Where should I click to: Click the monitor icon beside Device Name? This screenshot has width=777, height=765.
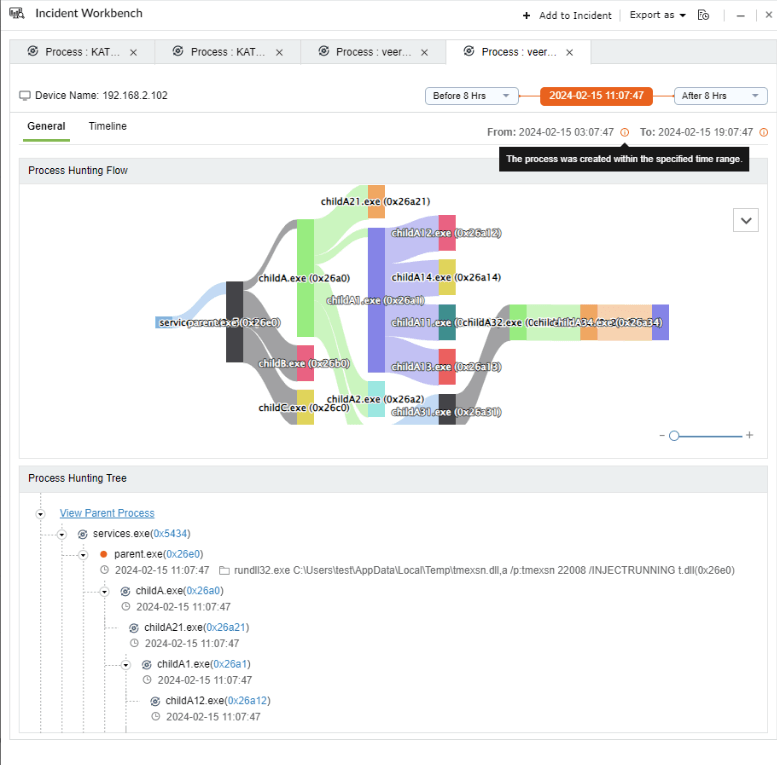(25, 96)
